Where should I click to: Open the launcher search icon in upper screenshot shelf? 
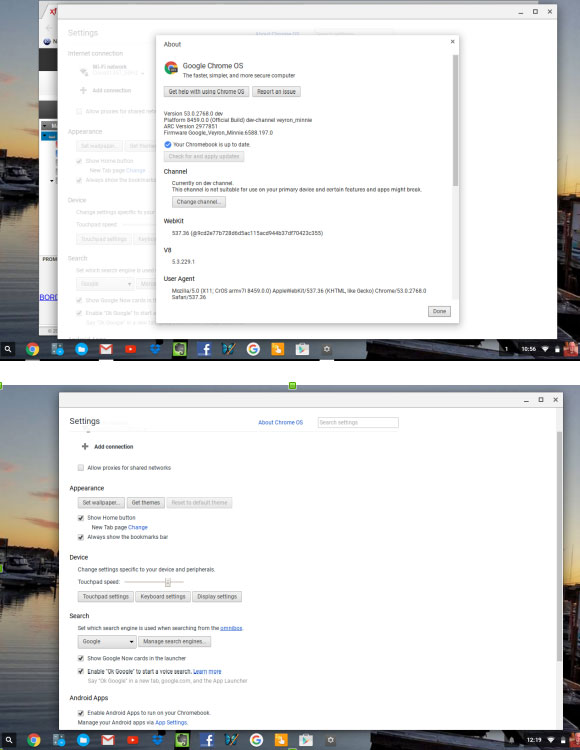tap(8, 349)
